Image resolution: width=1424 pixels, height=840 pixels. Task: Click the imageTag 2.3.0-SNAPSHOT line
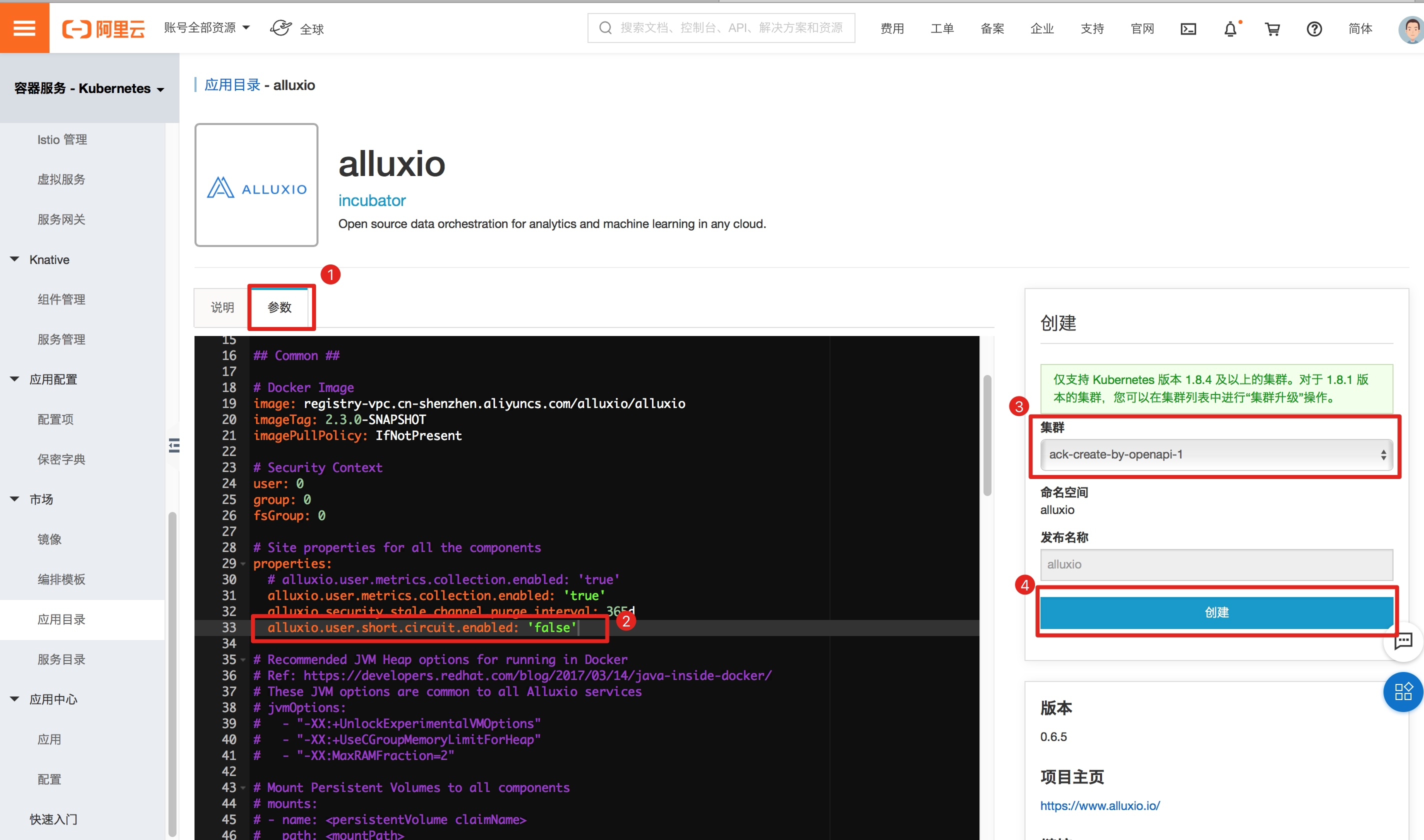[x=339, y=419]
